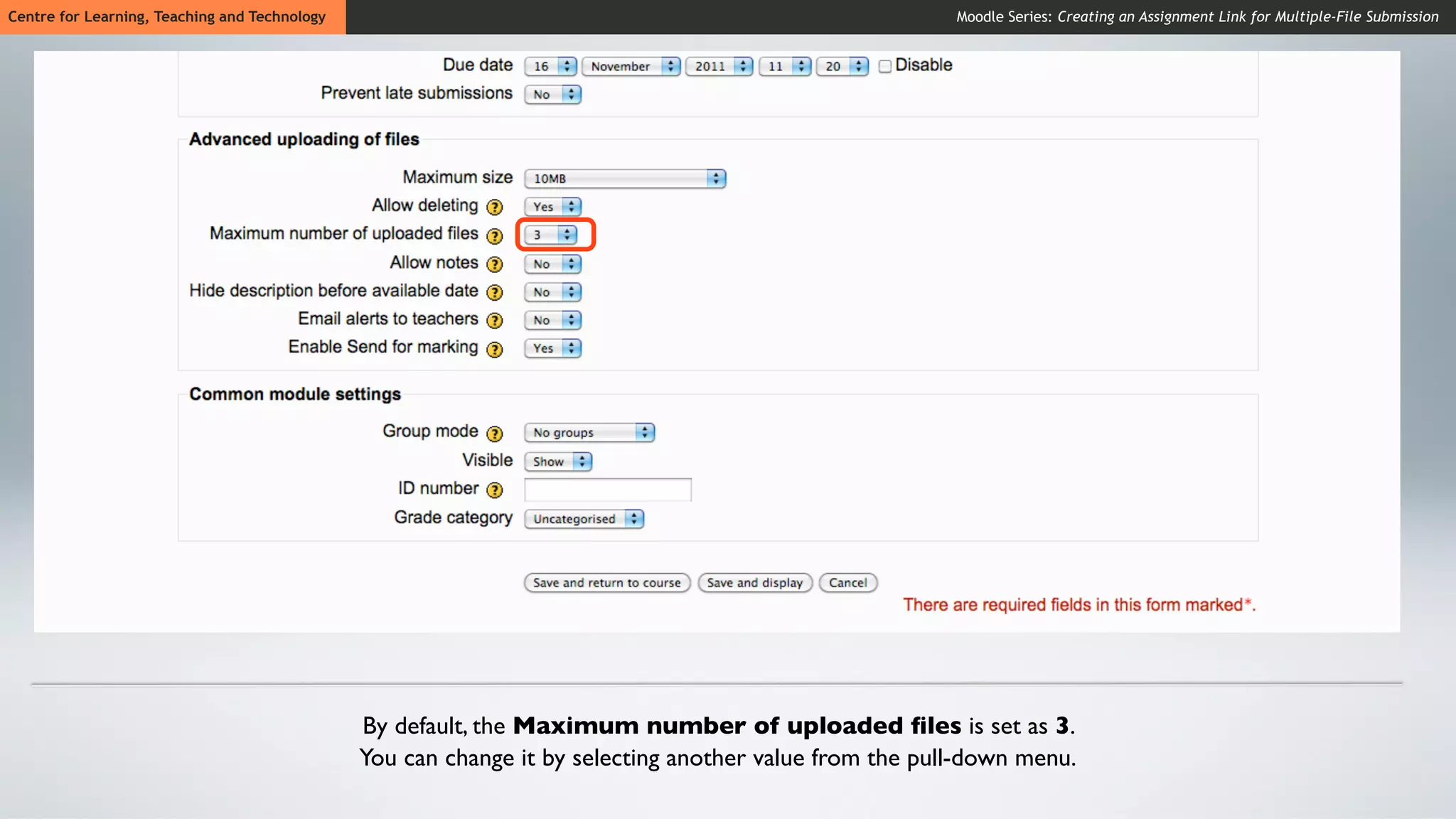Open the Due date month dropdown showing November
This screenshot has width=1456, height=819.
coord(631,66)
